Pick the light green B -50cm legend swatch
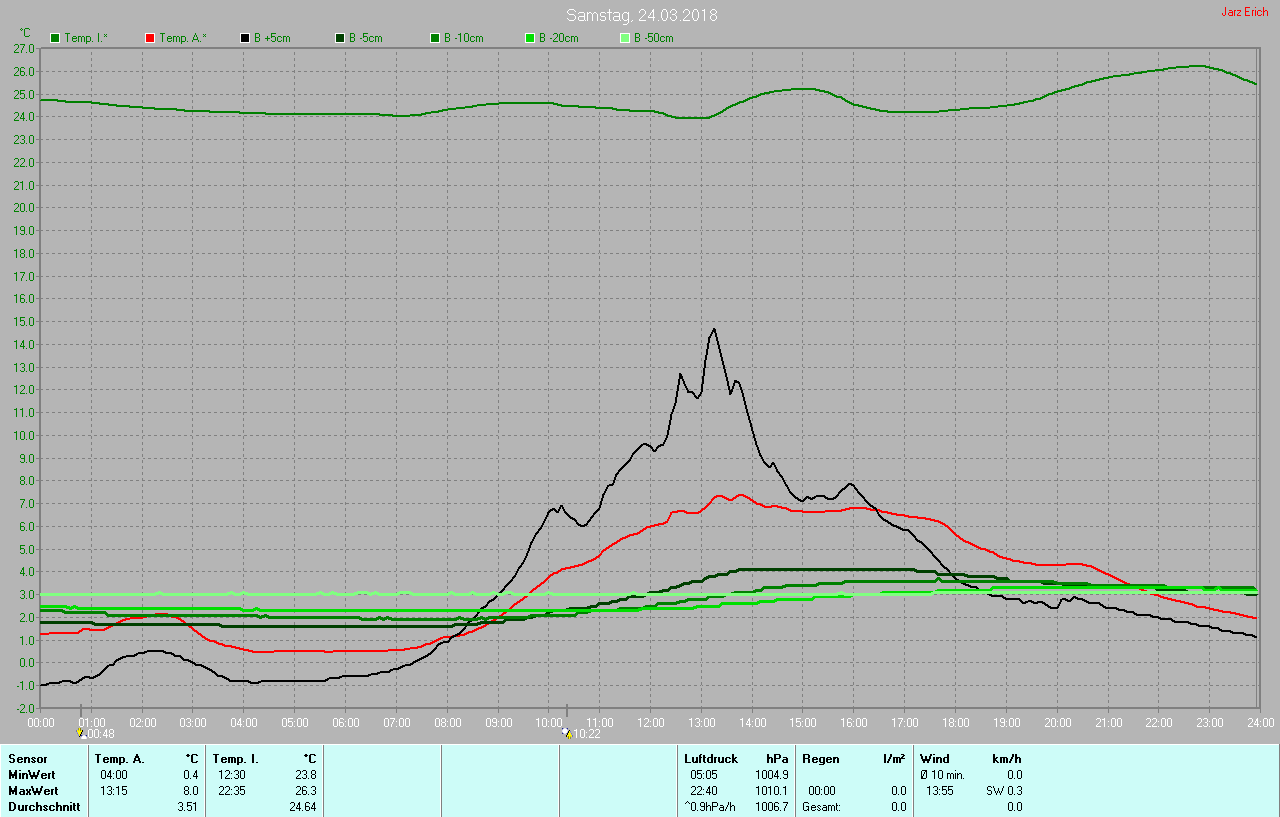The image size is (1280, 817). (625, 38)
